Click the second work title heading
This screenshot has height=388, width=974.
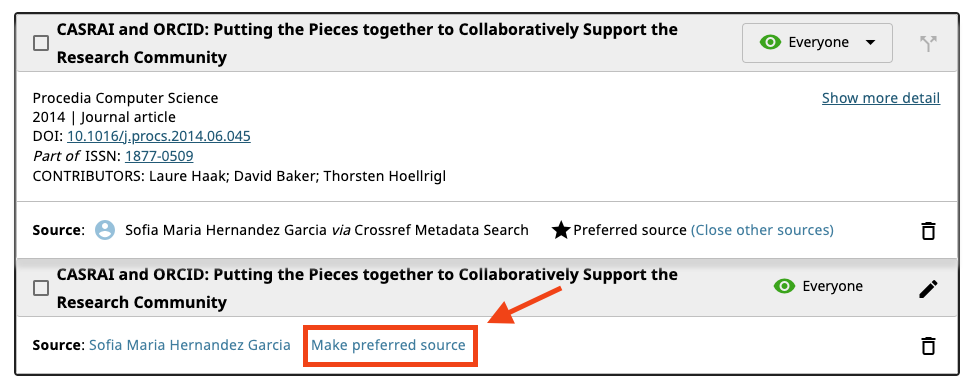pyautogui.click(x=367, y=288)
